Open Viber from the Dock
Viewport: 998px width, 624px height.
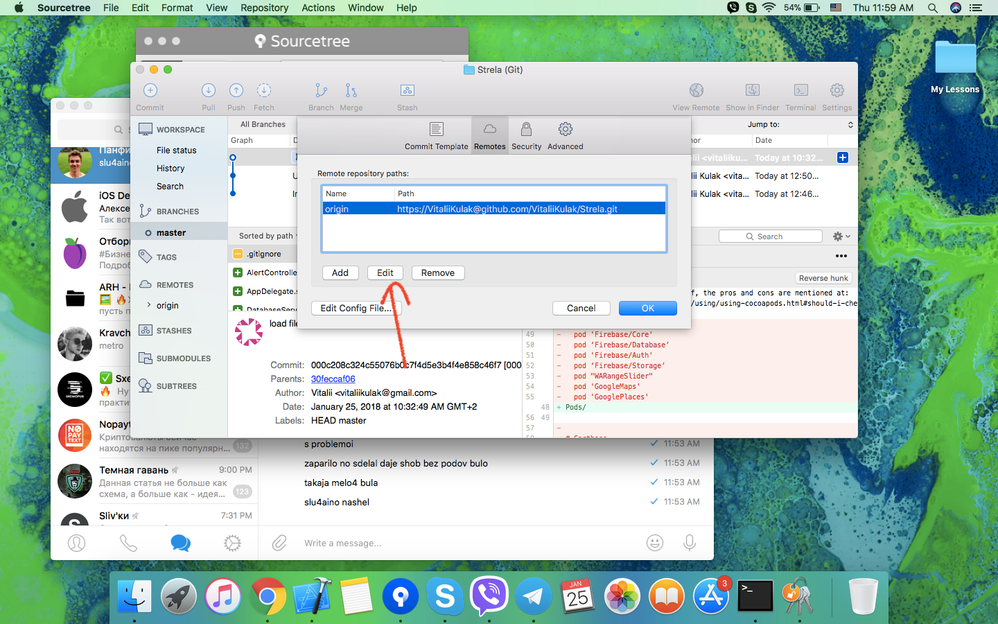tap(489, 597)
